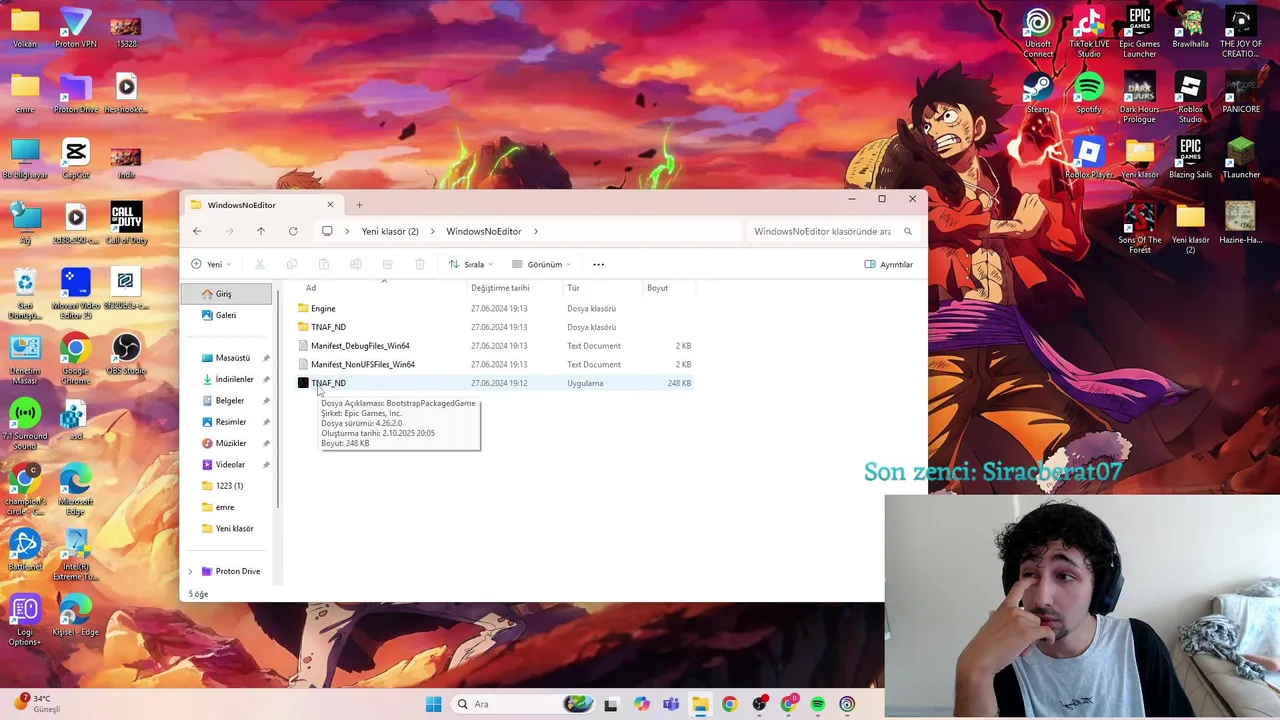Open 1223 (1) folder in sidebar
The width and height of the screenshot is (1280, 720).
229,486
